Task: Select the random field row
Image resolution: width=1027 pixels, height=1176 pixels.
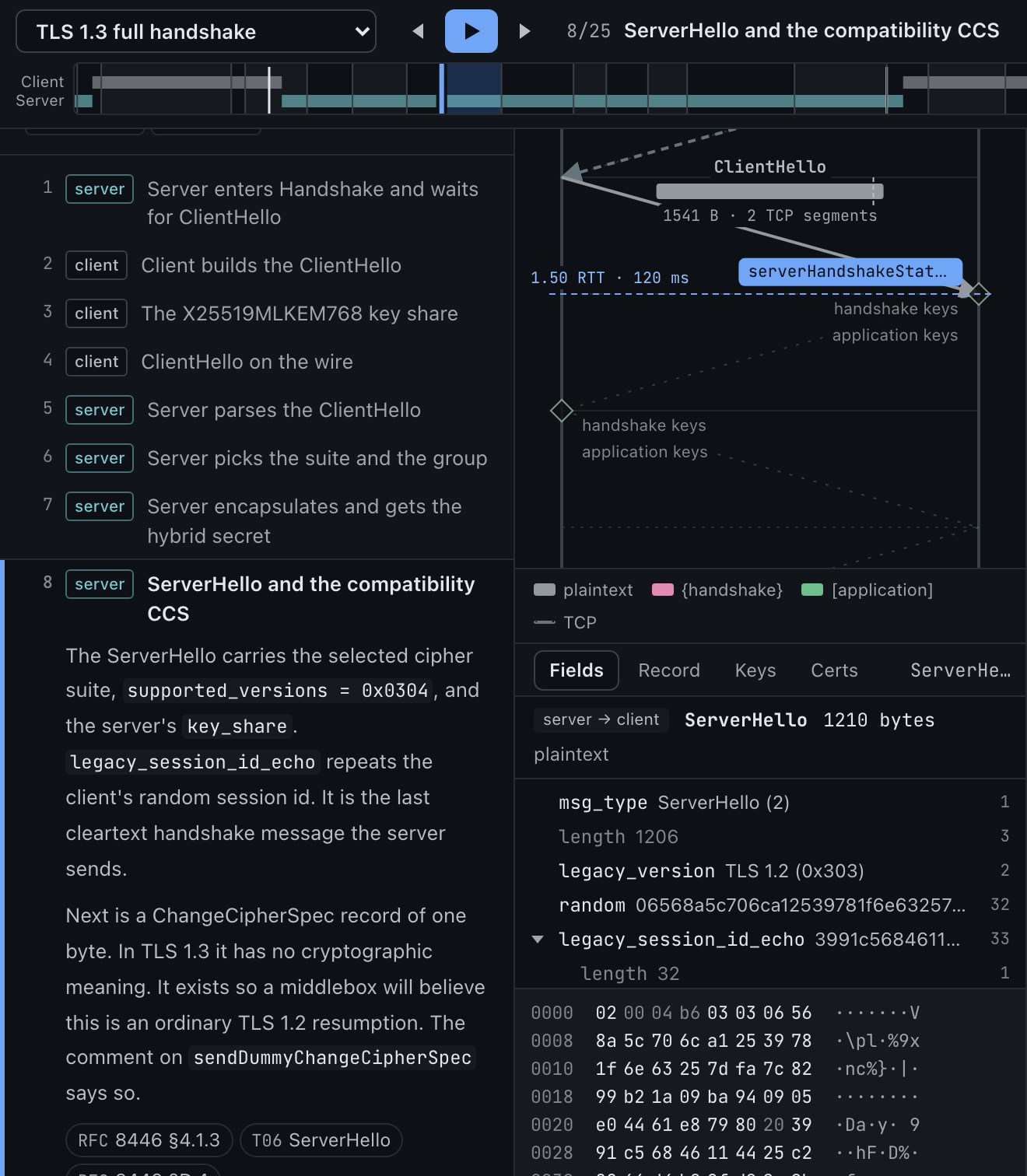Action: pos(770,905)
